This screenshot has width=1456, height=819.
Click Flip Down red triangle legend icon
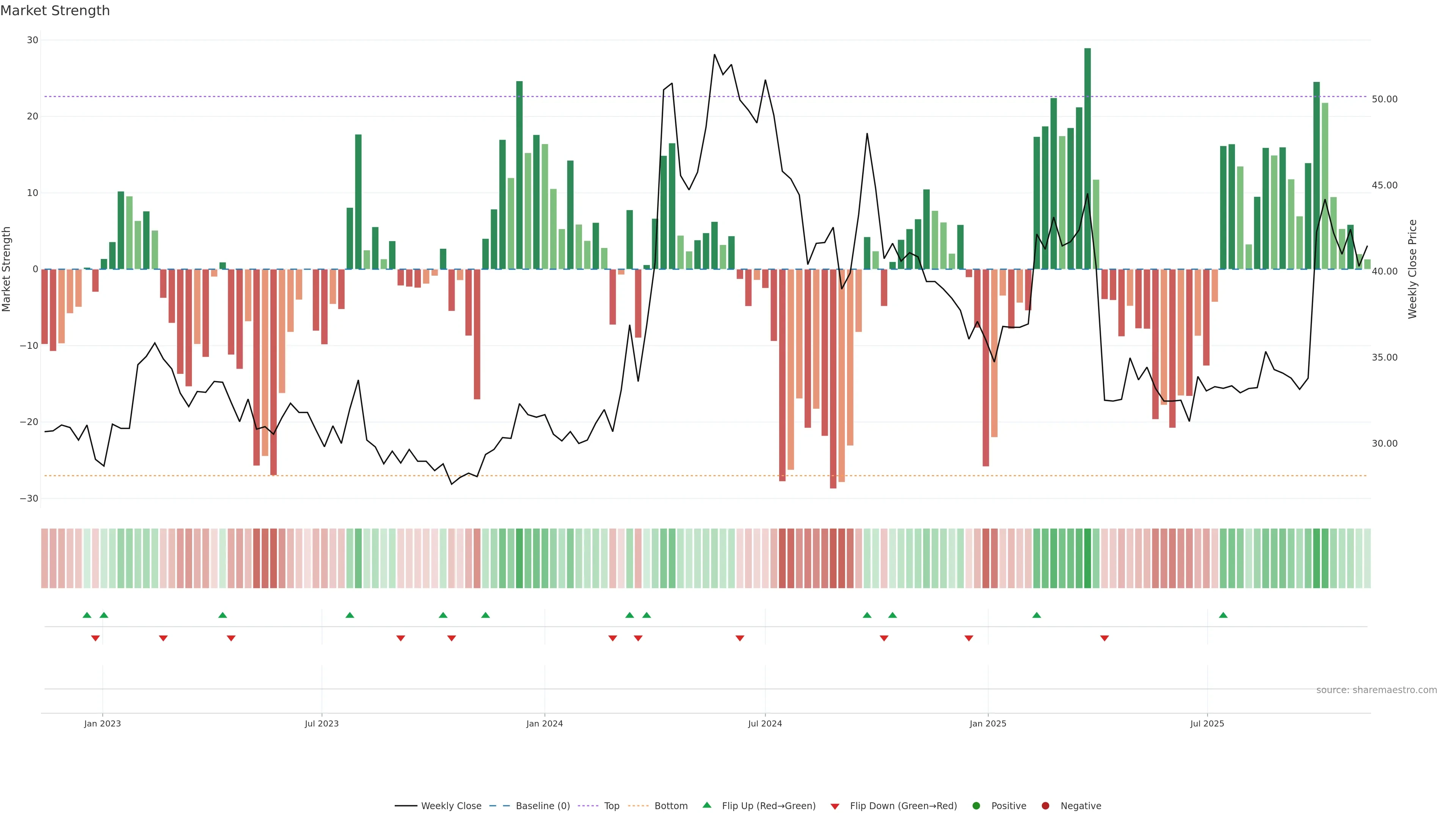[x=835, y=806]
